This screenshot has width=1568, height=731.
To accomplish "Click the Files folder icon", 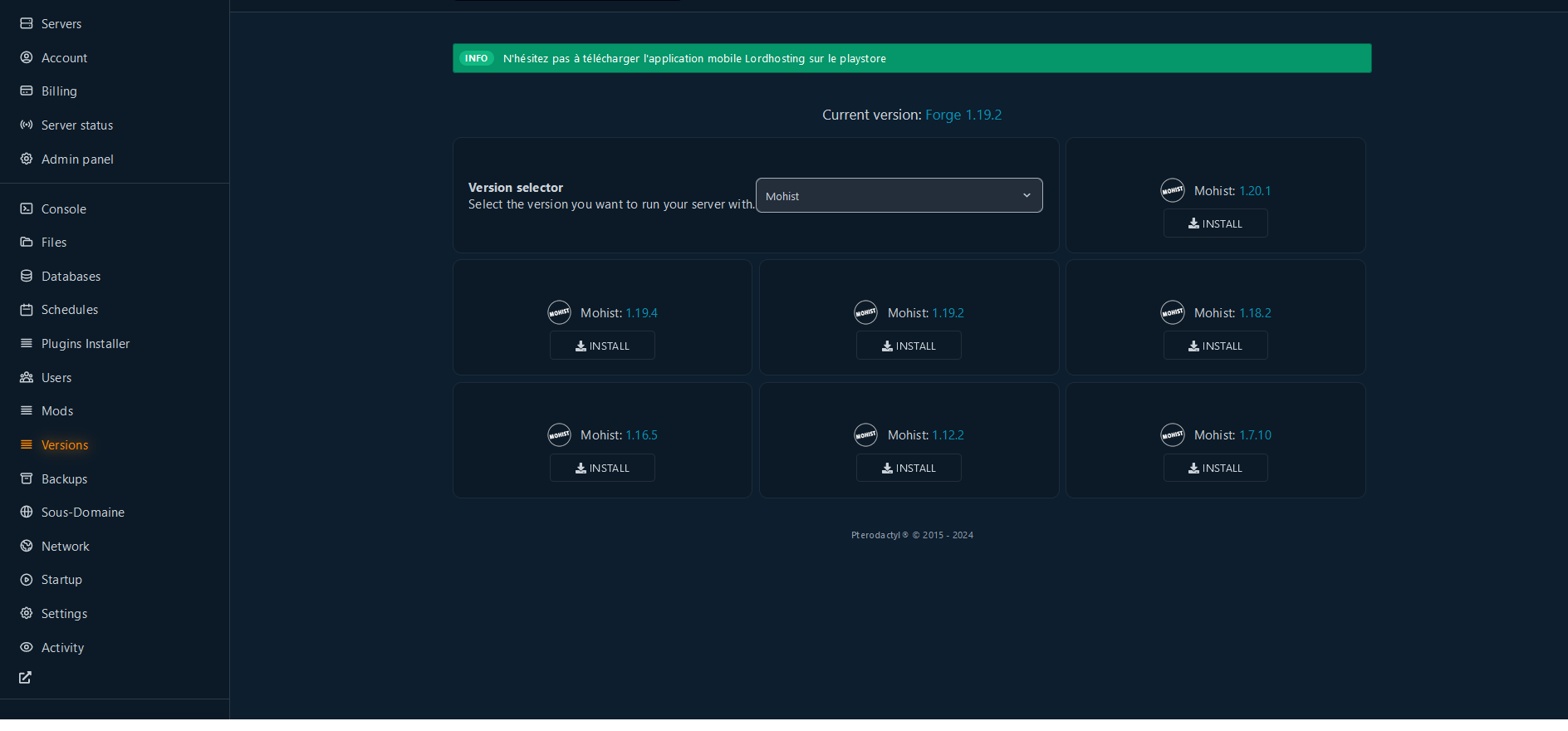I will pos(27,242).
